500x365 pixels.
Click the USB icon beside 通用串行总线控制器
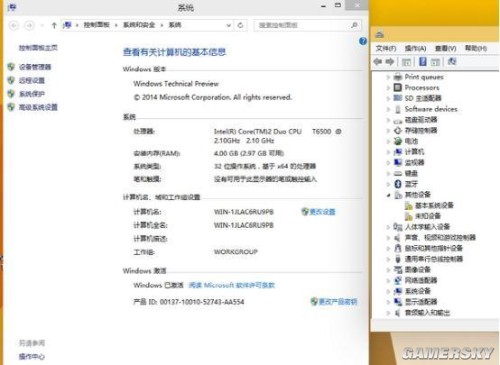click(398, 259)
